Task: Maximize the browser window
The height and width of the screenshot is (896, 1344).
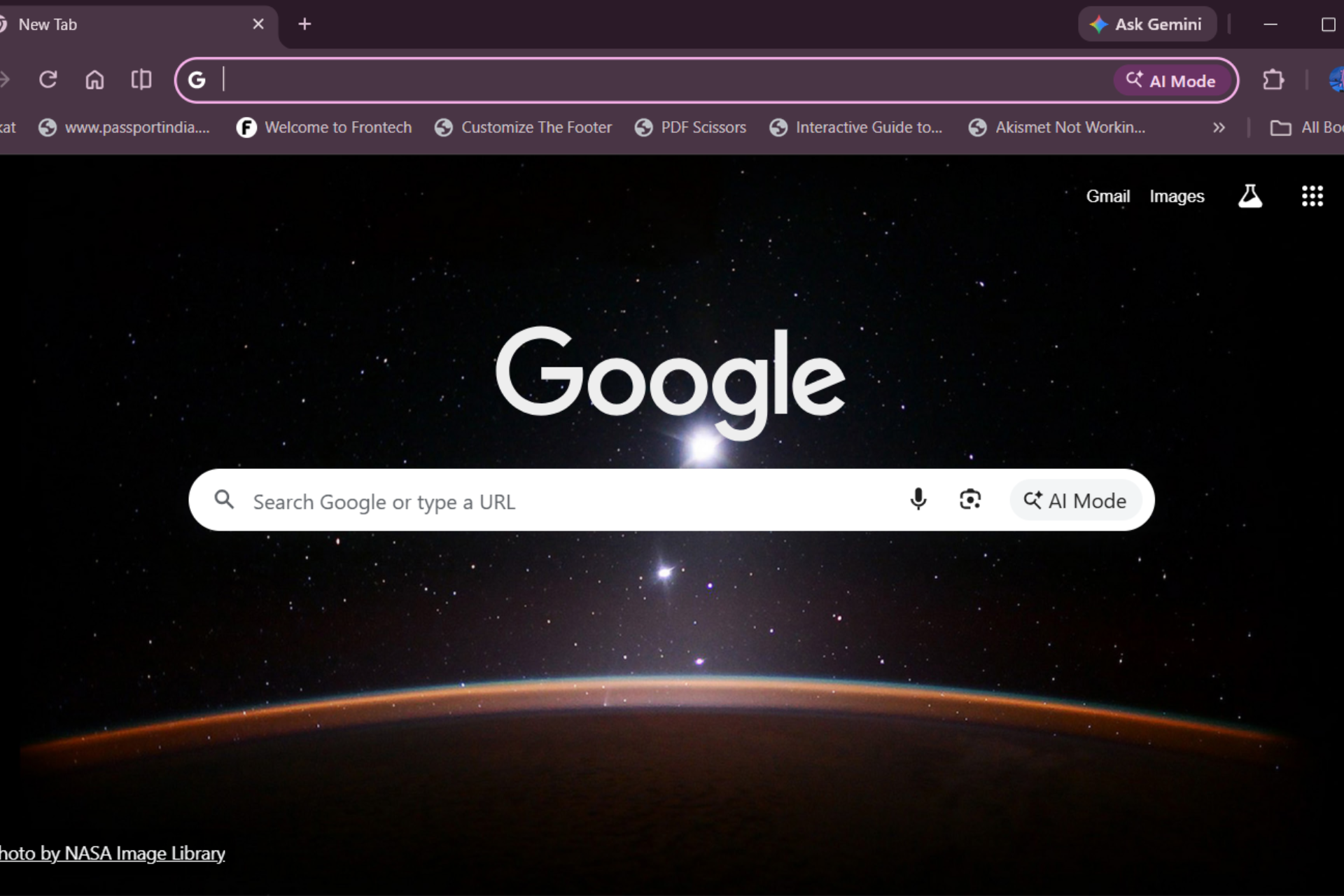Action: (x=1328, y=24)
